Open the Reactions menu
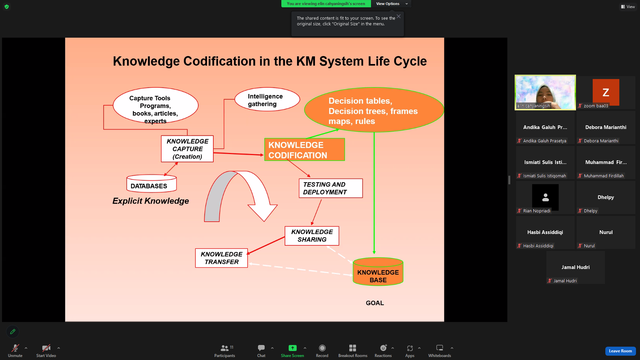Viewport: 640px width, 360px height. [383, 350]
